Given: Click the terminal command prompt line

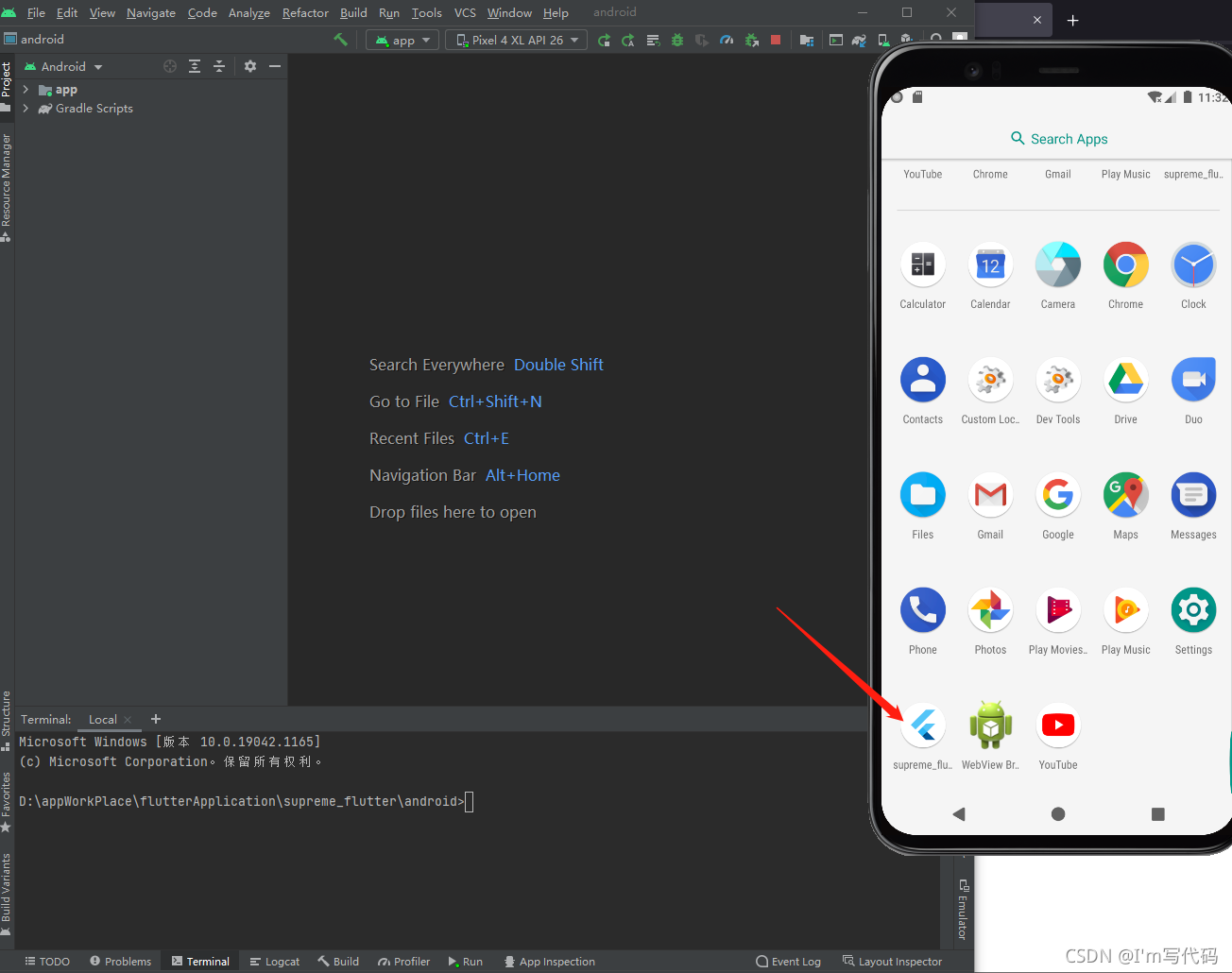Looking at the screenshot, I should 246,802.
